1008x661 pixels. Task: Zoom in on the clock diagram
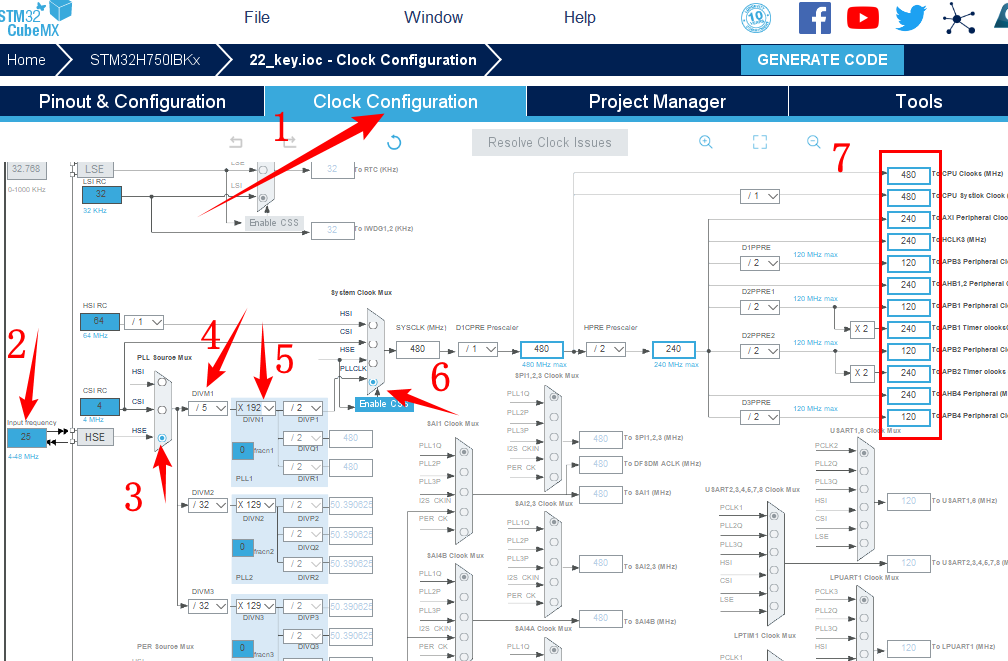[x=706, y=142]
